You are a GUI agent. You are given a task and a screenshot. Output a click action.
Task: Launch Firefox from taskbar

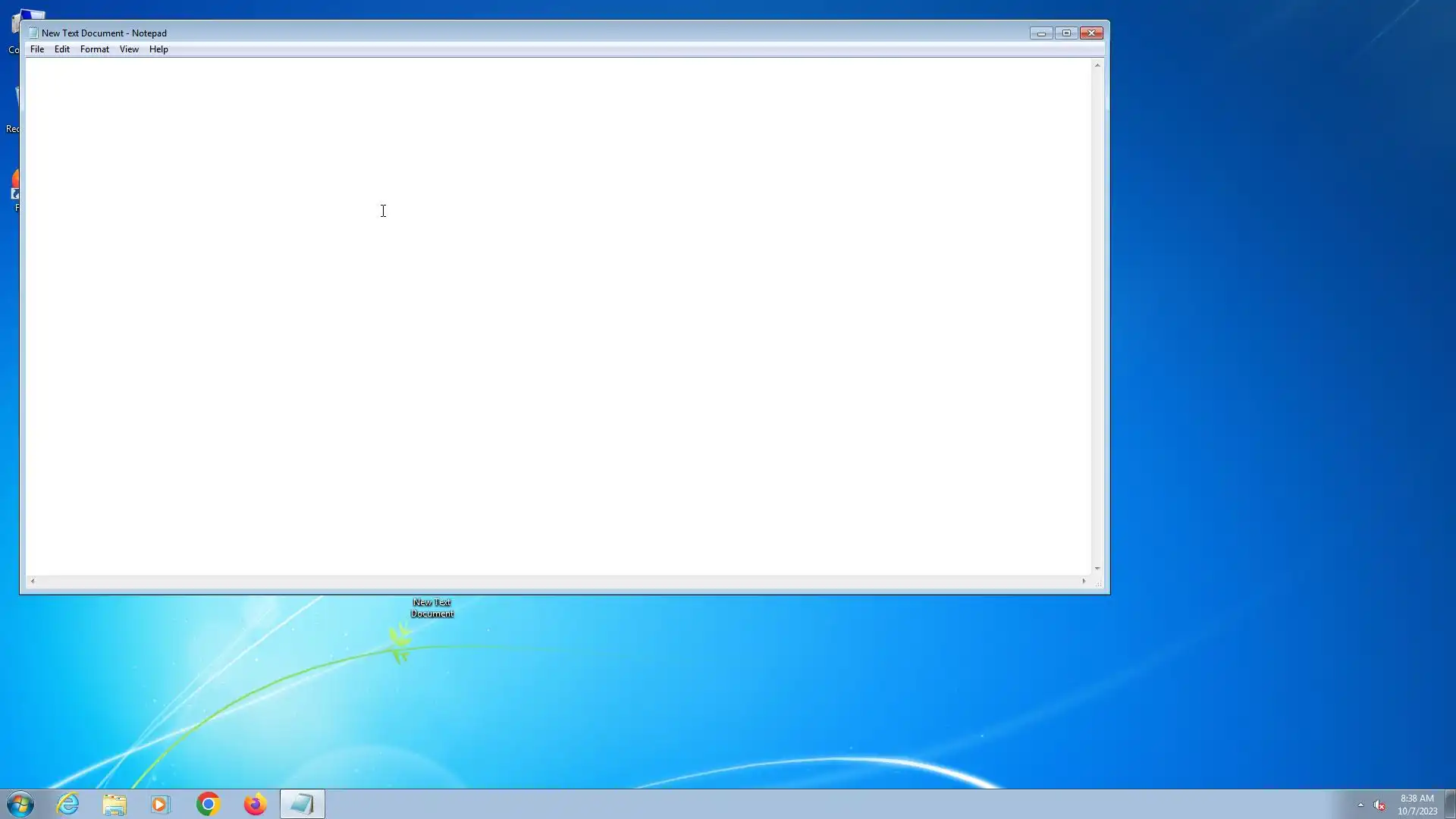255,804
